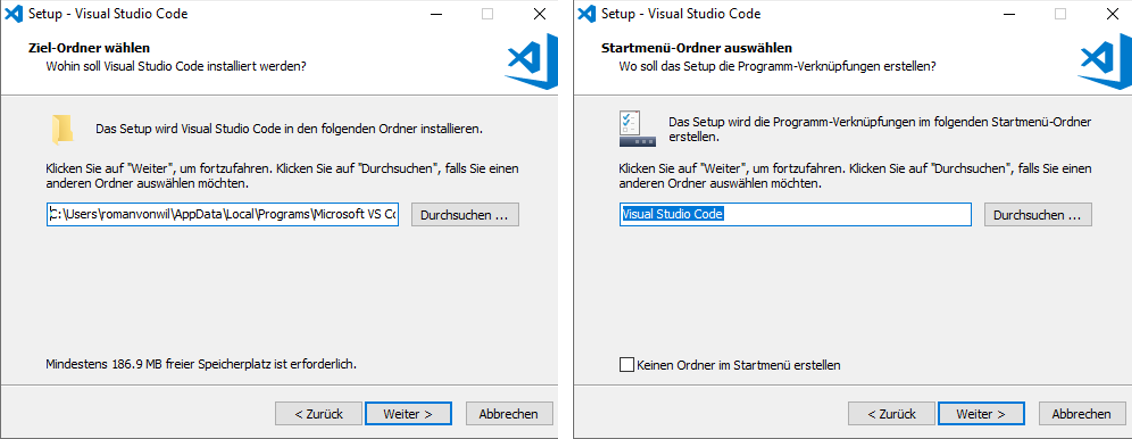The image size is (1133, 439).
Task: Click the 'Startmenü-Ordner auswählen' heading
Action: [697, 48]
